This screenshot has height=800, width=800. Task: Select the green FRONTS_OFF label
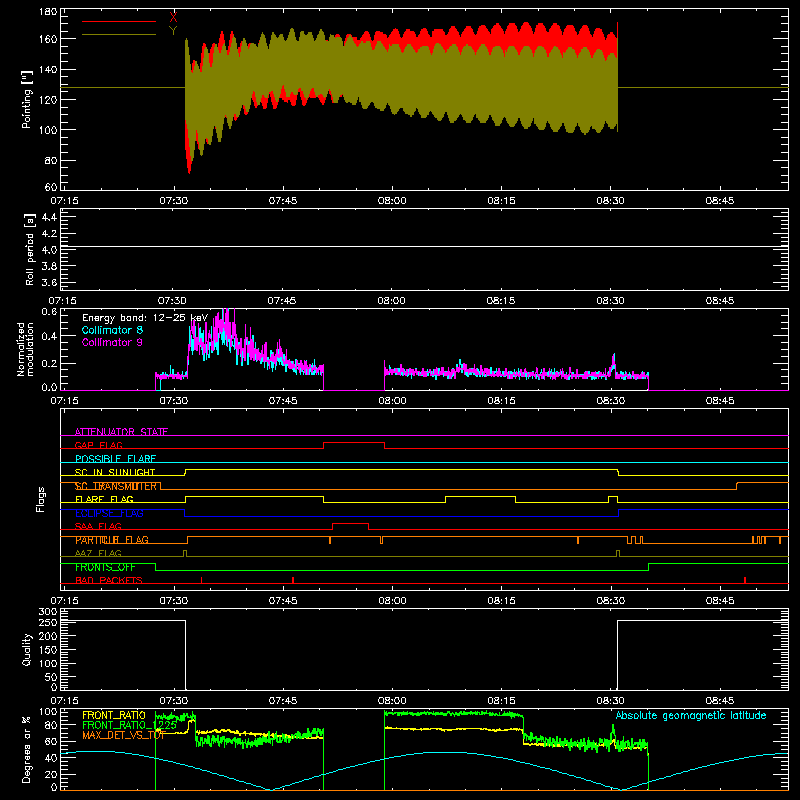(105, 567)
